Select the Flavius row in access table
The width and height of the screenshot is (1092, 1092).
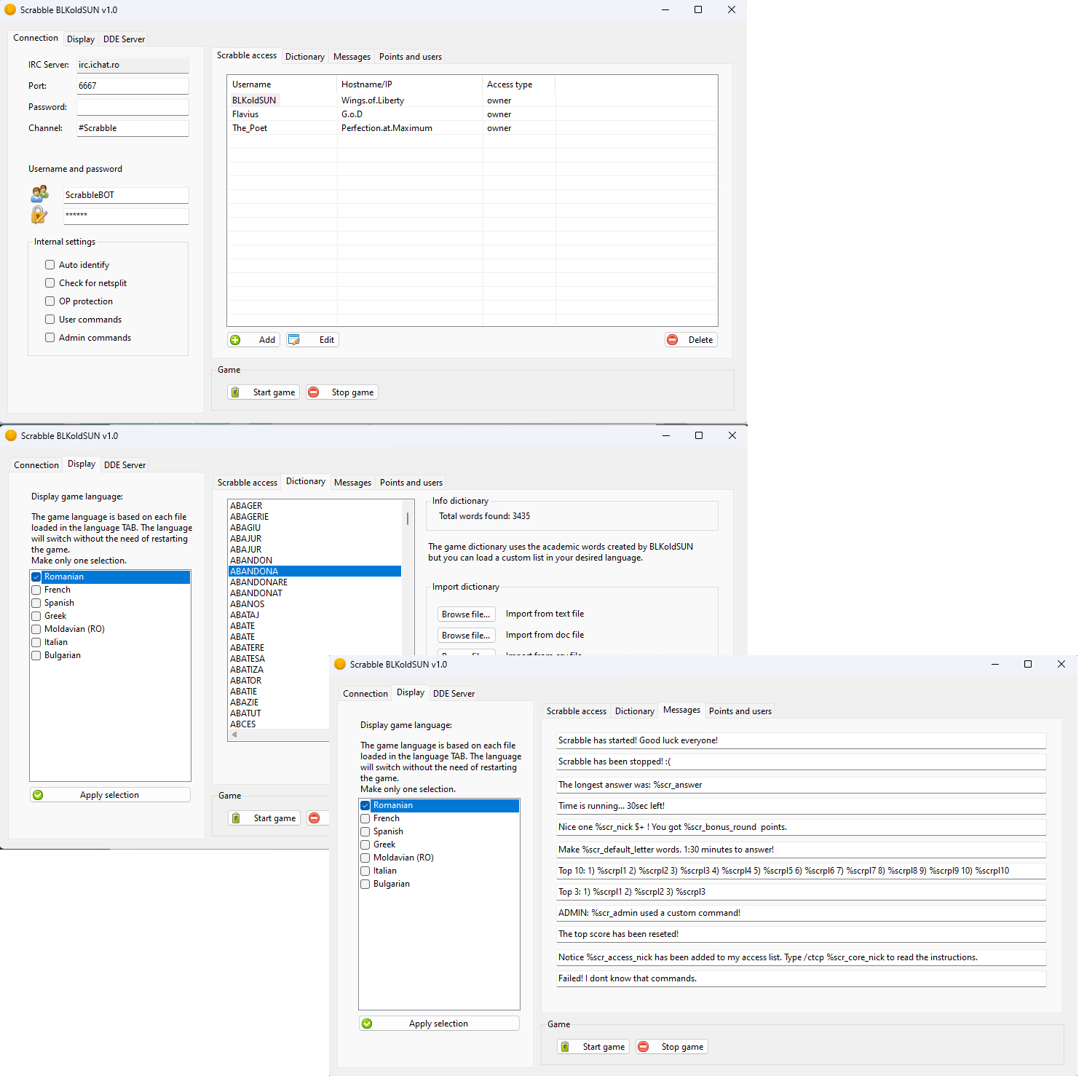point(472,114)
